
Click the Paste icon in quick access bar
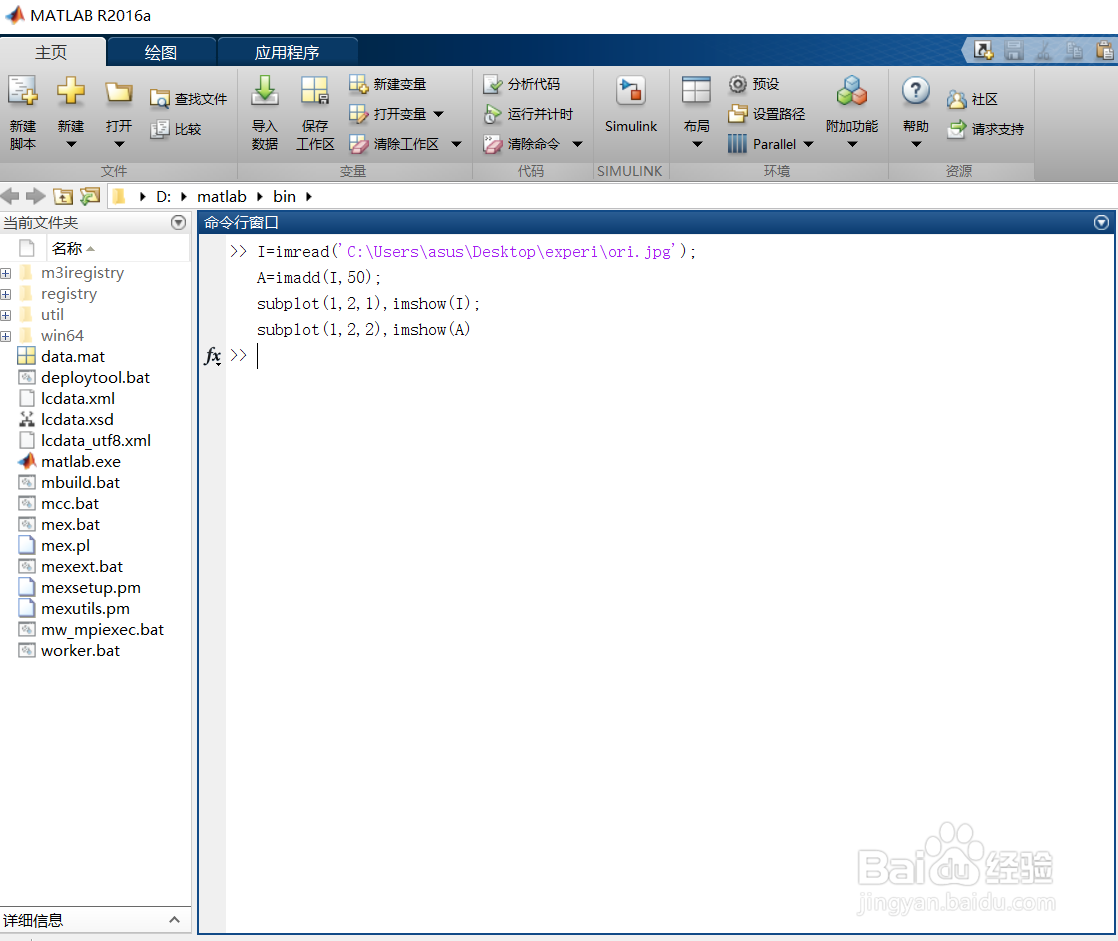click(x=1104, y=50)
